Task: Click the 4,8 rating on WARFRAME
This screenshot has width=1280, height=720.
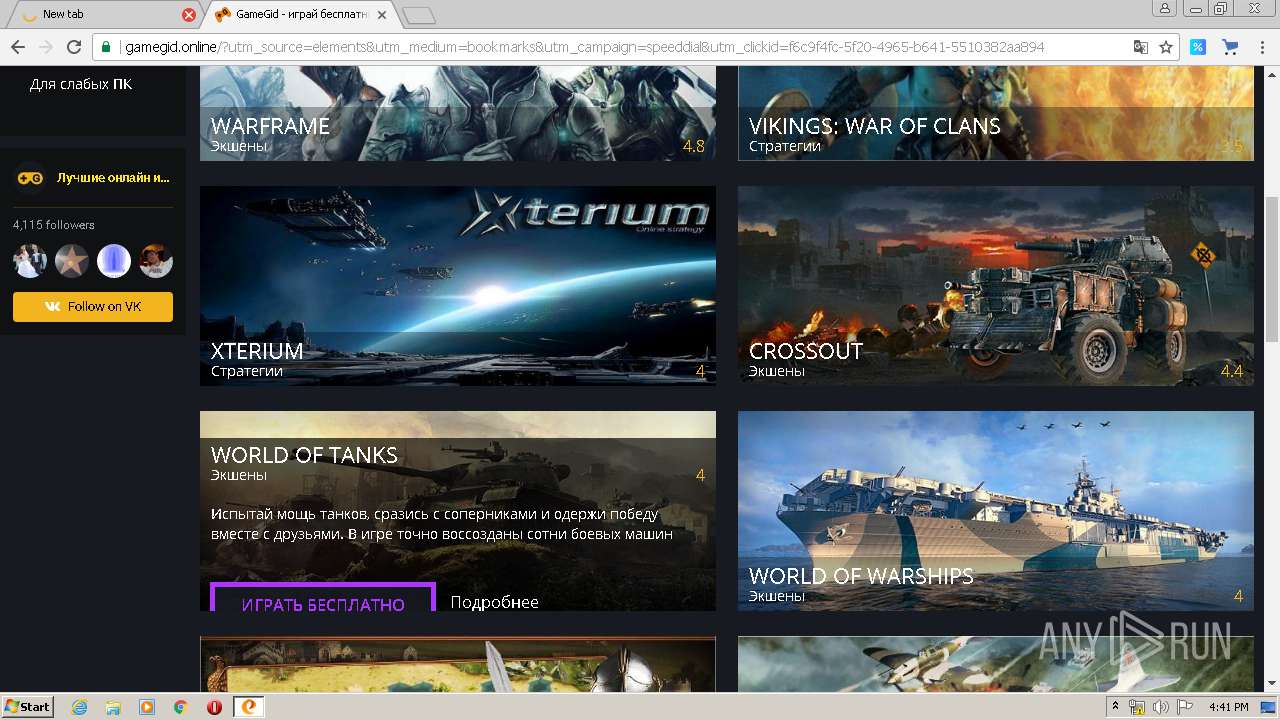Action: pos(693,146)
